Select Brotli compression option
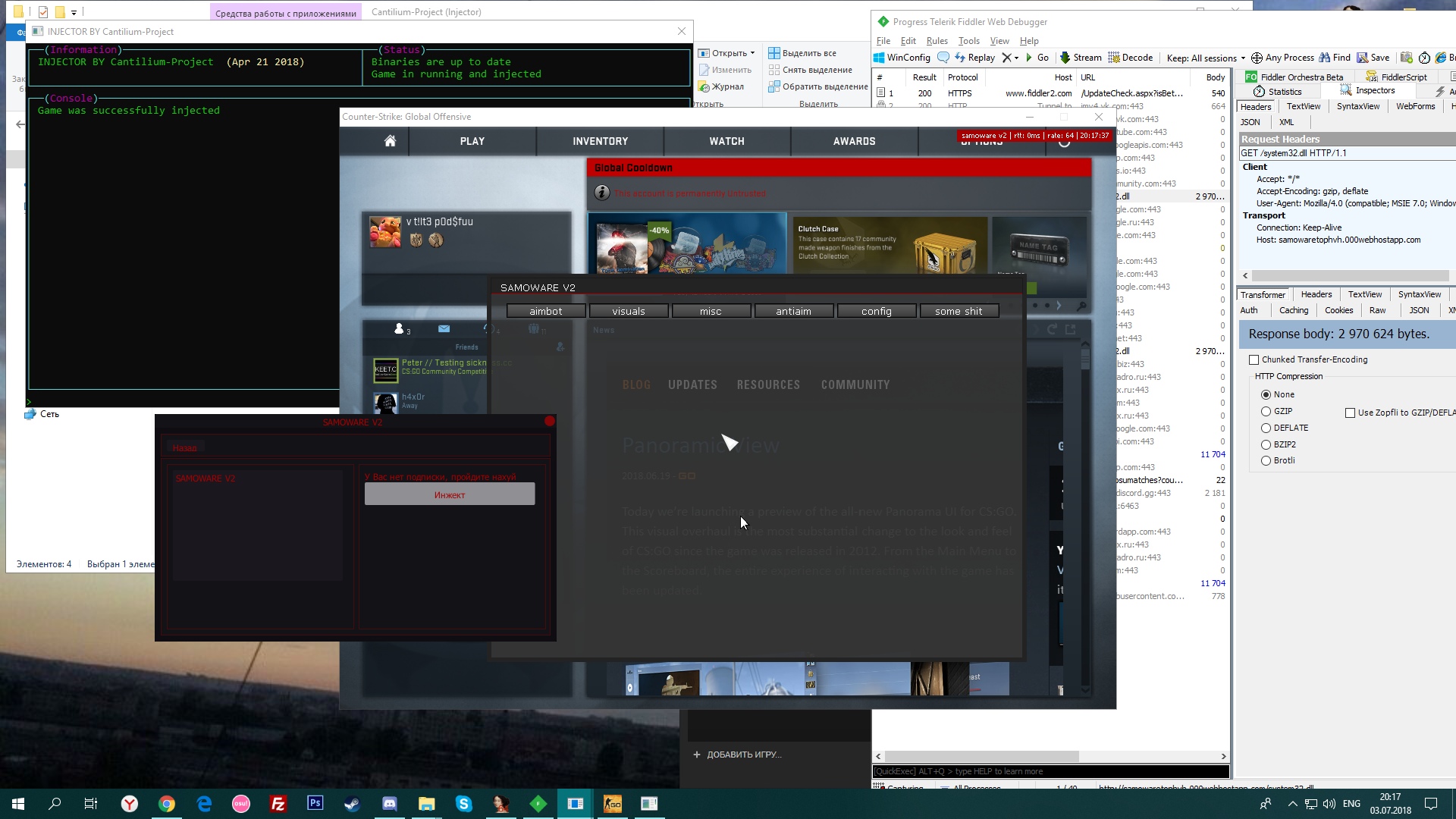Screen dimensions: 1456x819 tap(1266, 461)
